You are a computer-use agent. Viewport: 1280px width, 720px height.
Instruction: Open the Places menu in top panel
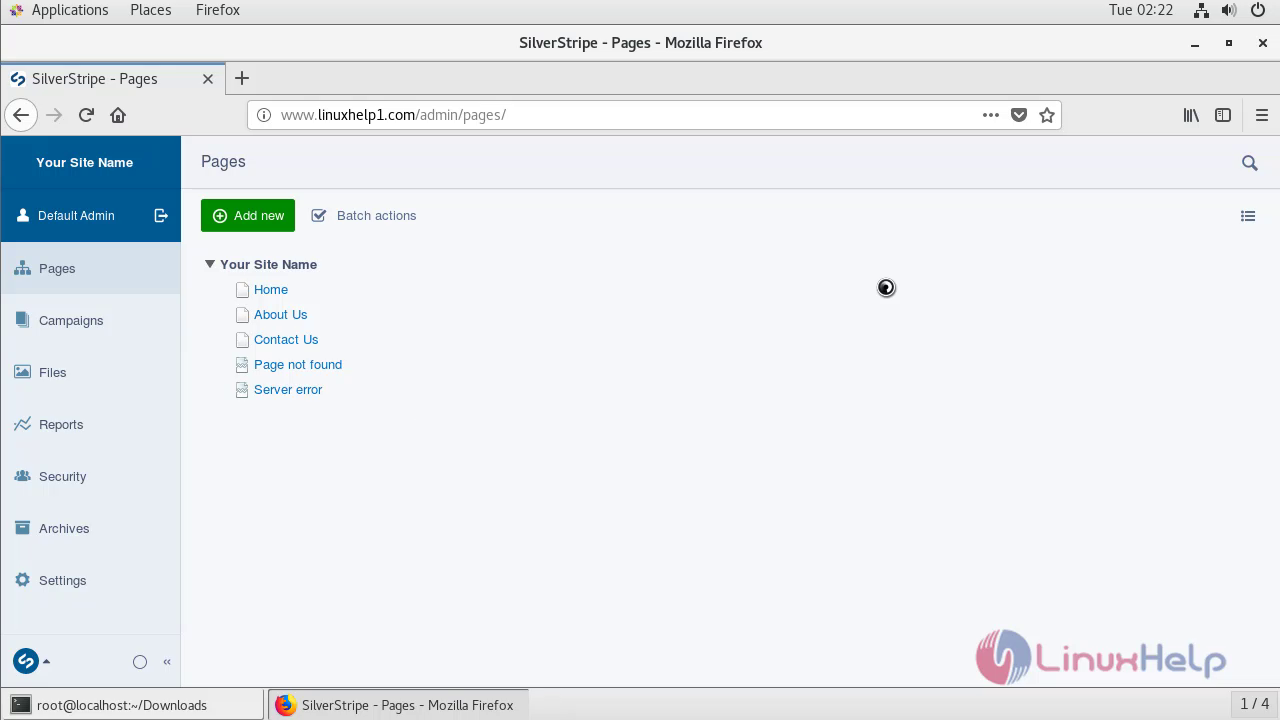[150, 10]
